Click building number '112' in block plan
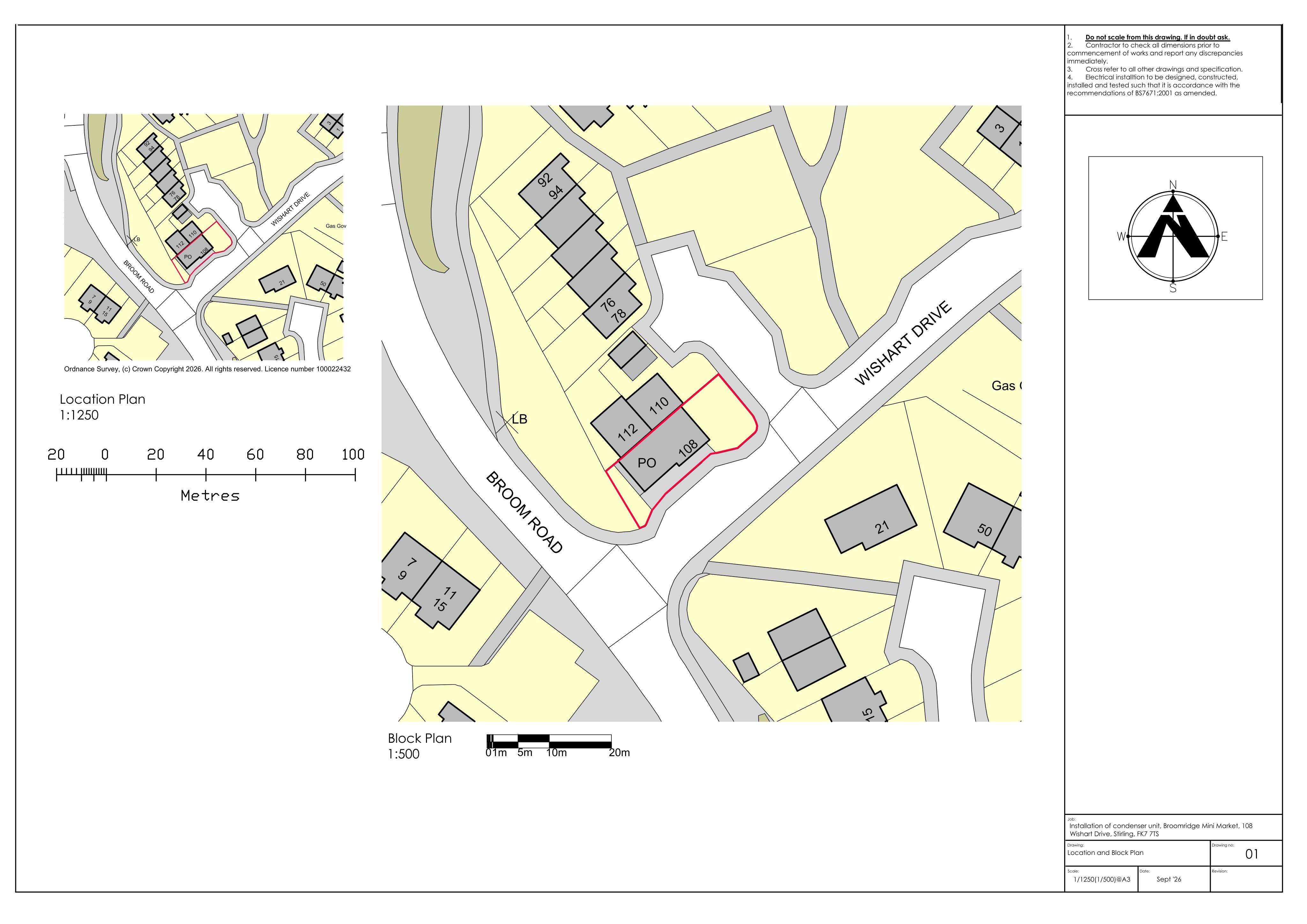 [627, 433]
